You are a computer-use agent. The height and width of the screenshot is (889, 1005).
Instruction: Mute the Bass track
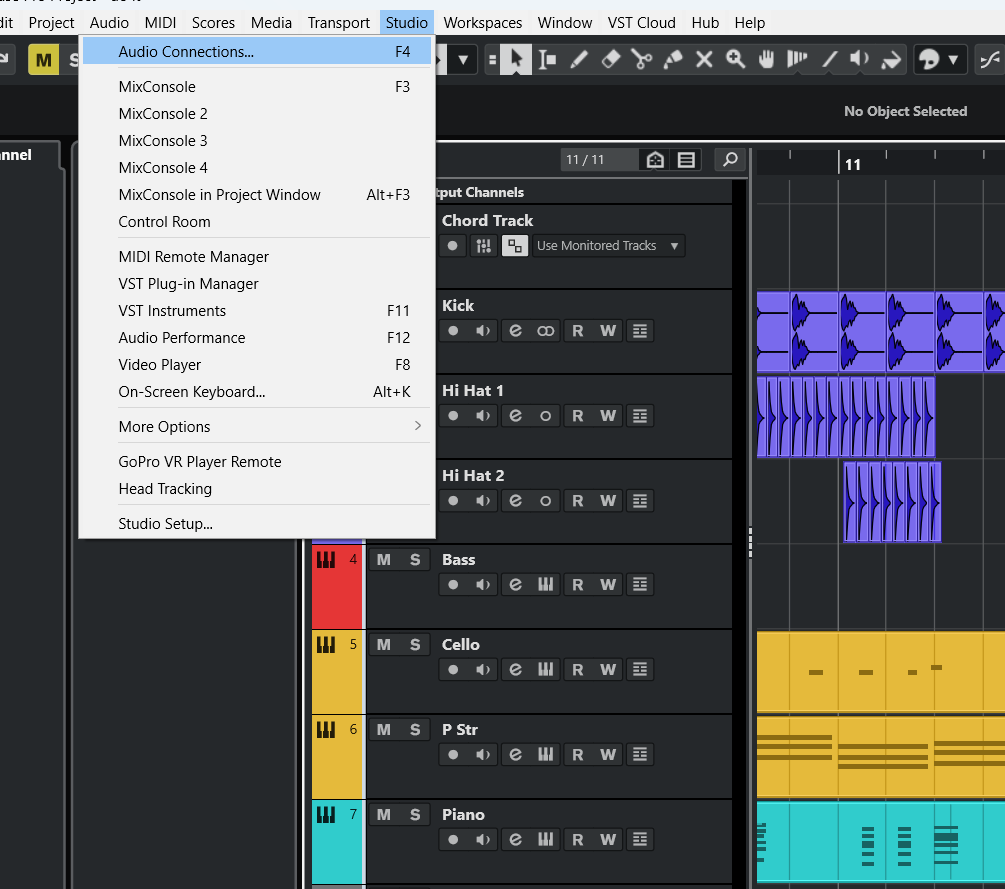[384, 560]
